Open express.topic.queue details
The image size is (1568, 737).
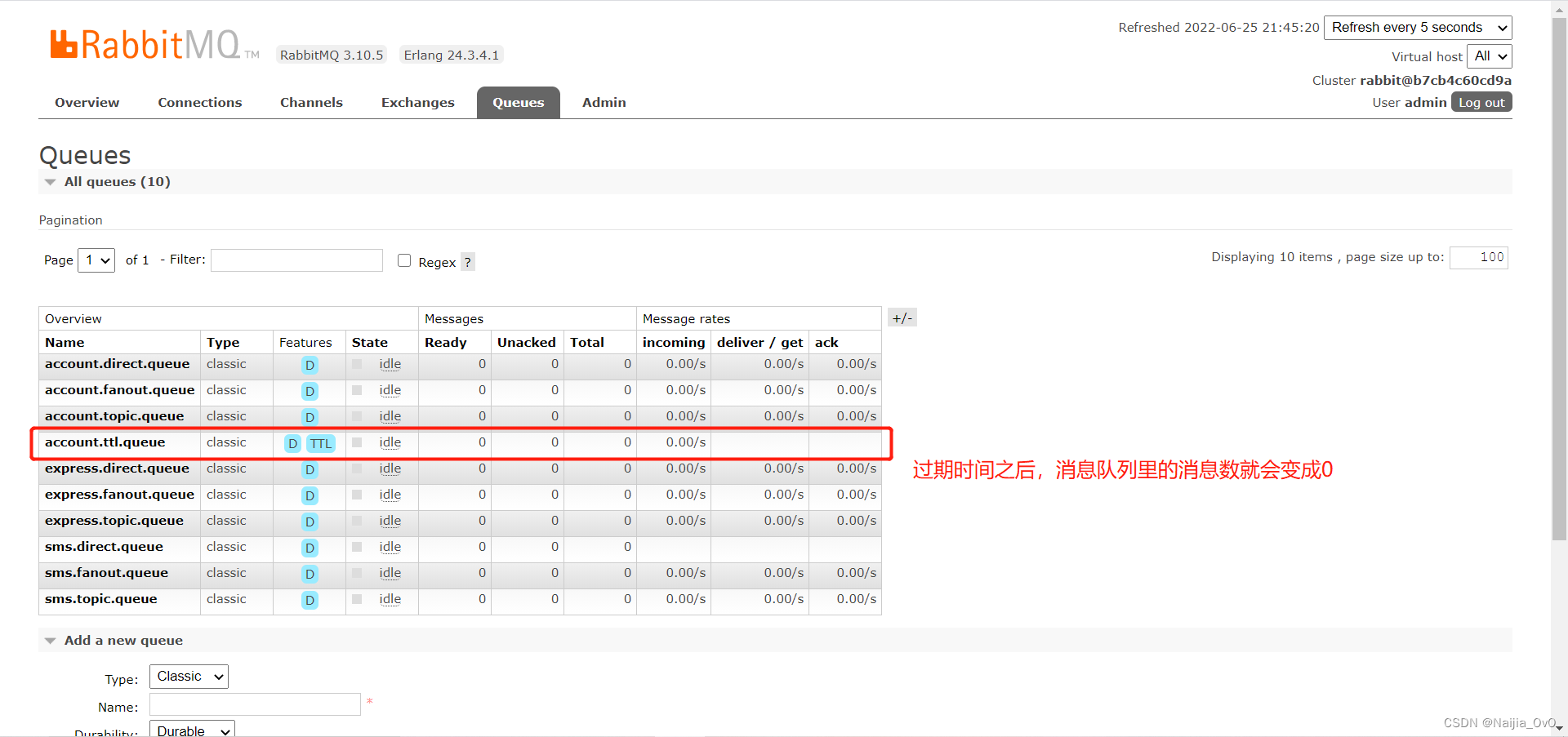(x=114, y=521)
